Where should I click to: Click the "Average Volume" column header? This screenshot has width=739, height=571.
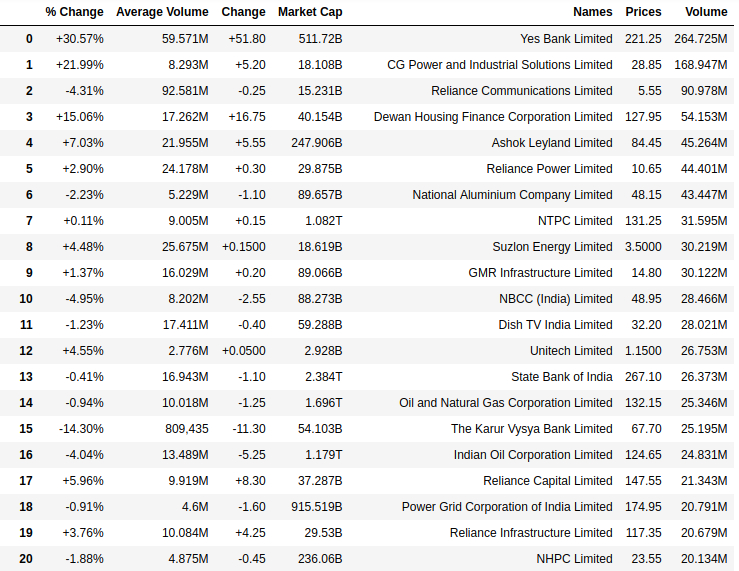162,12
